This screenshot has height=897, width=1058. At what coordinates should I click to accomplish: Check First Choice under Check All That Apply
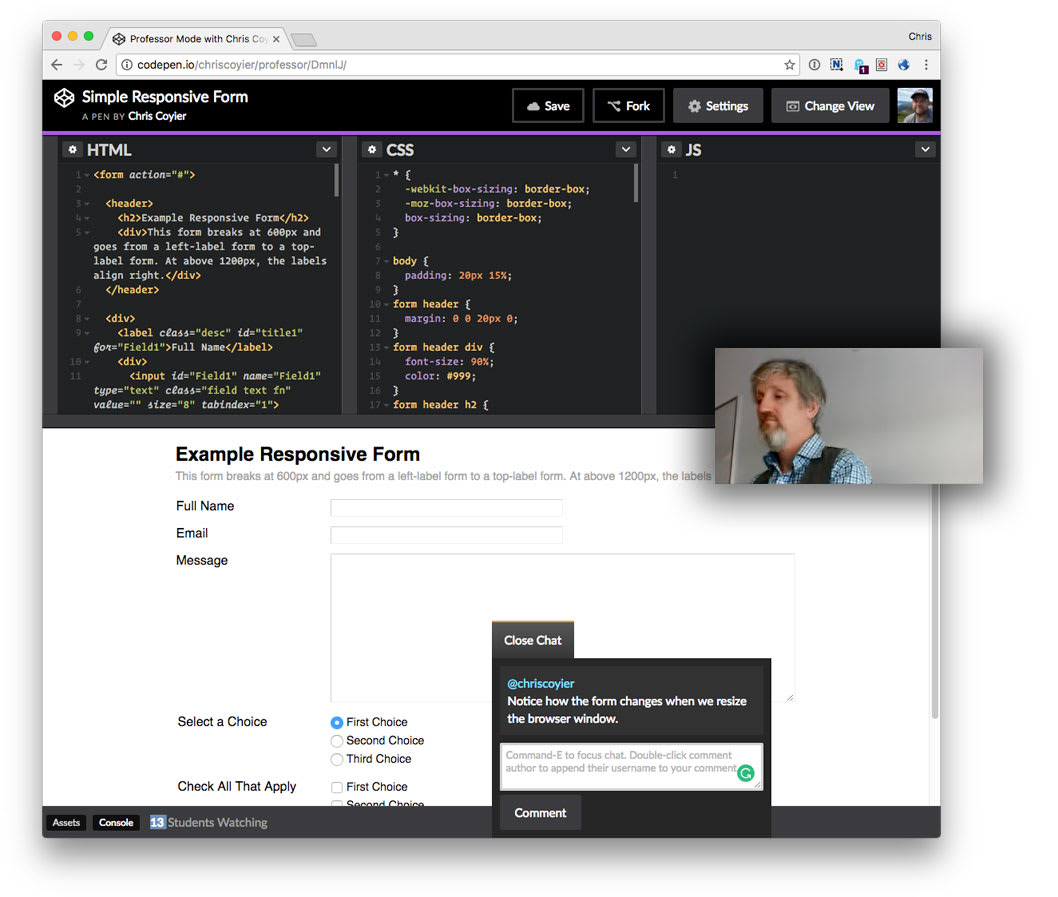point(336,787)
